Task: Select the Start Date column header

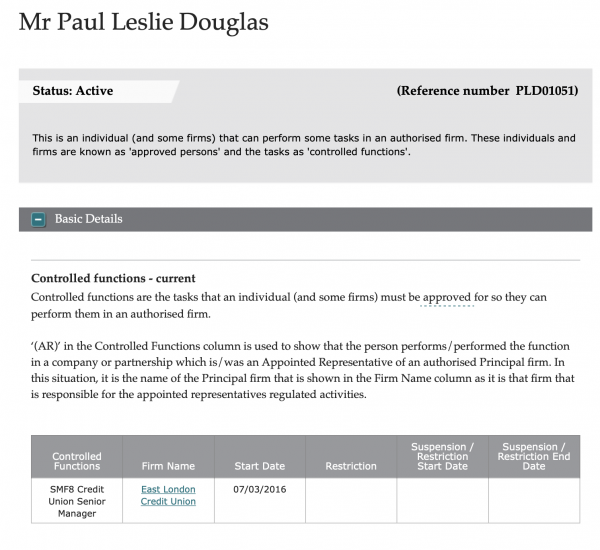Action: (x=260, y=457)
